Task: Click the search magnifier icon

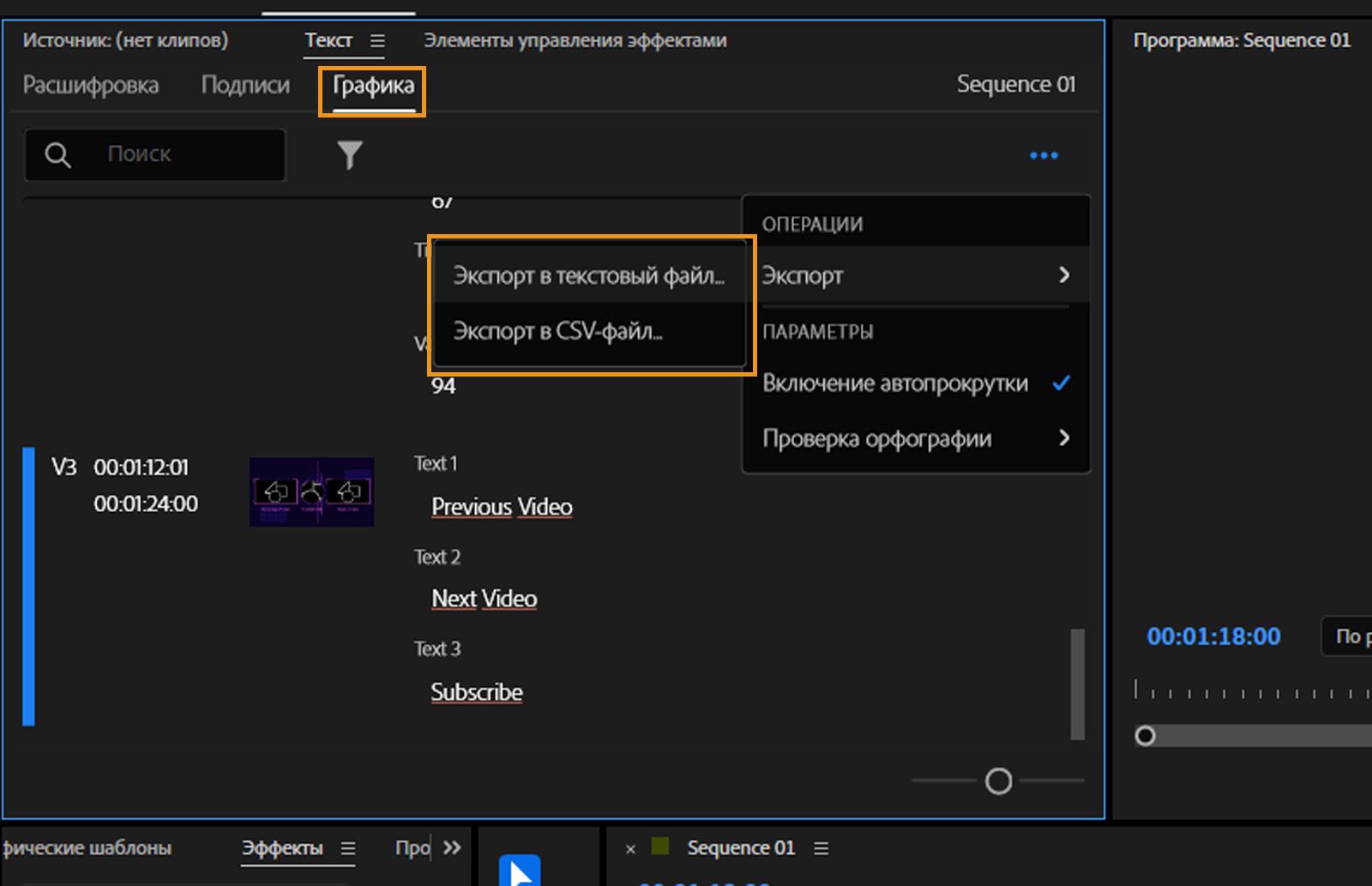Action: click(x=57, y=155)
